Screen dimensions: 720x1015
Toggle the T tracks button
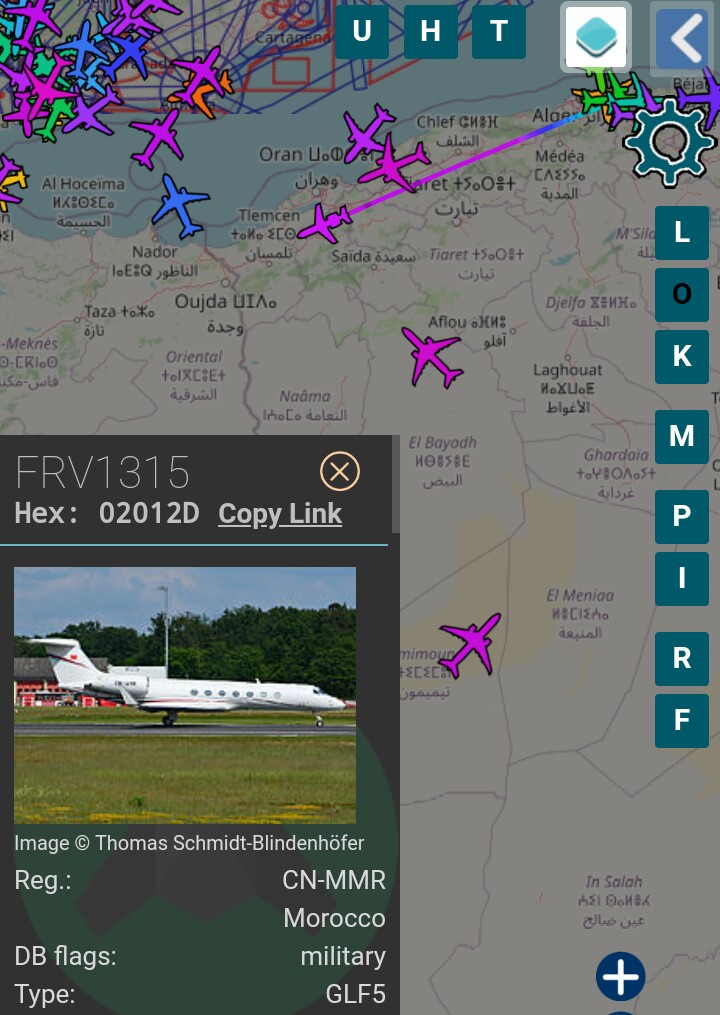click(x=499, y=31)
